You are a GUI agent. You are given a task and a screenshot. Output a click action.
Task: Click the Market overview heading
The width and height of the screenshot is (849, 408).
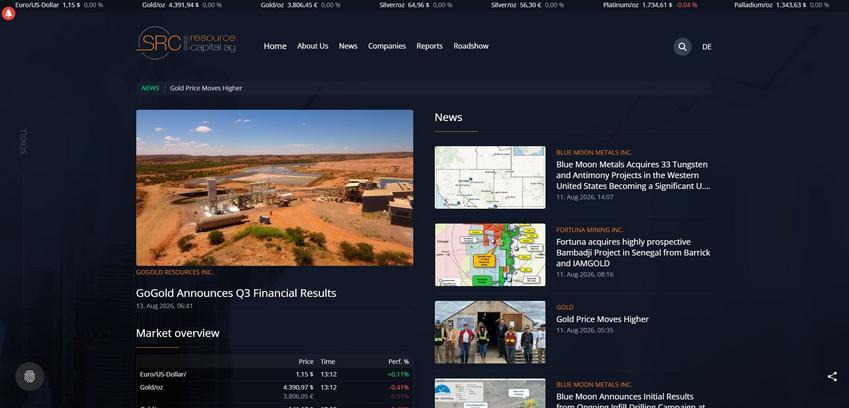click(x=178, y=333)
